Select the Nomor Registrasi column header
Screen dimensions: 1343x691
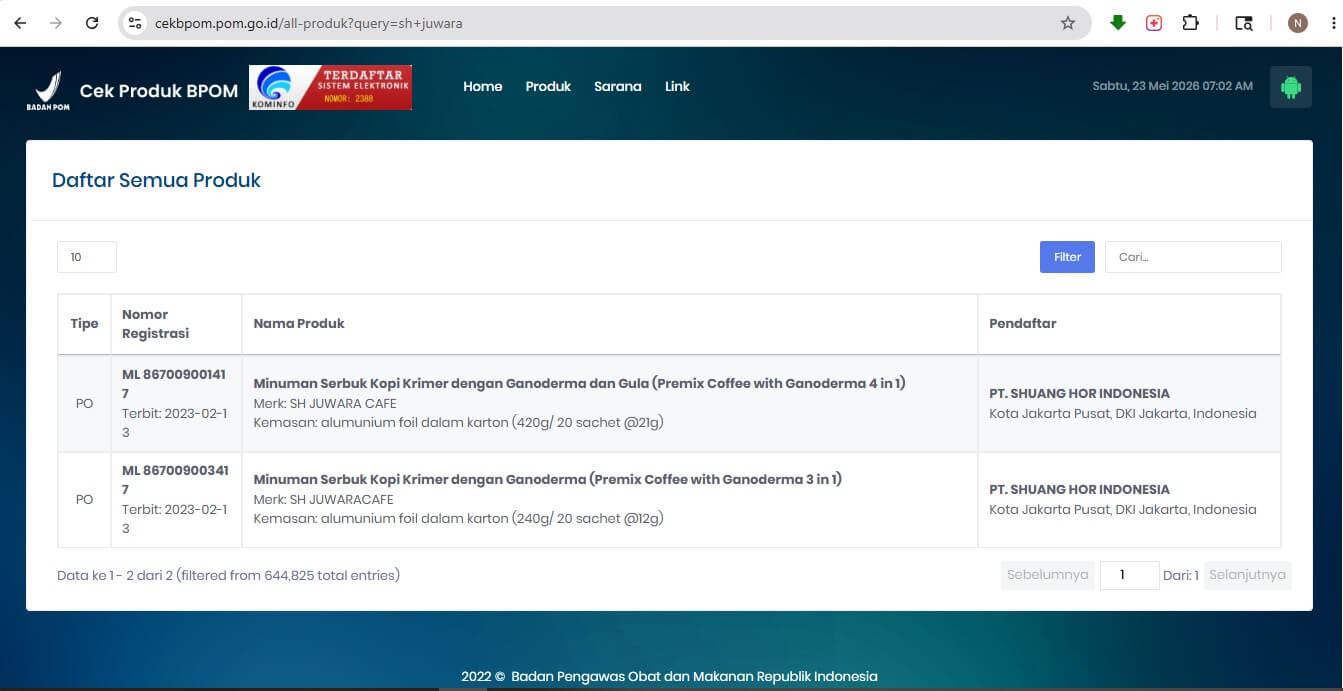(176, 324)
